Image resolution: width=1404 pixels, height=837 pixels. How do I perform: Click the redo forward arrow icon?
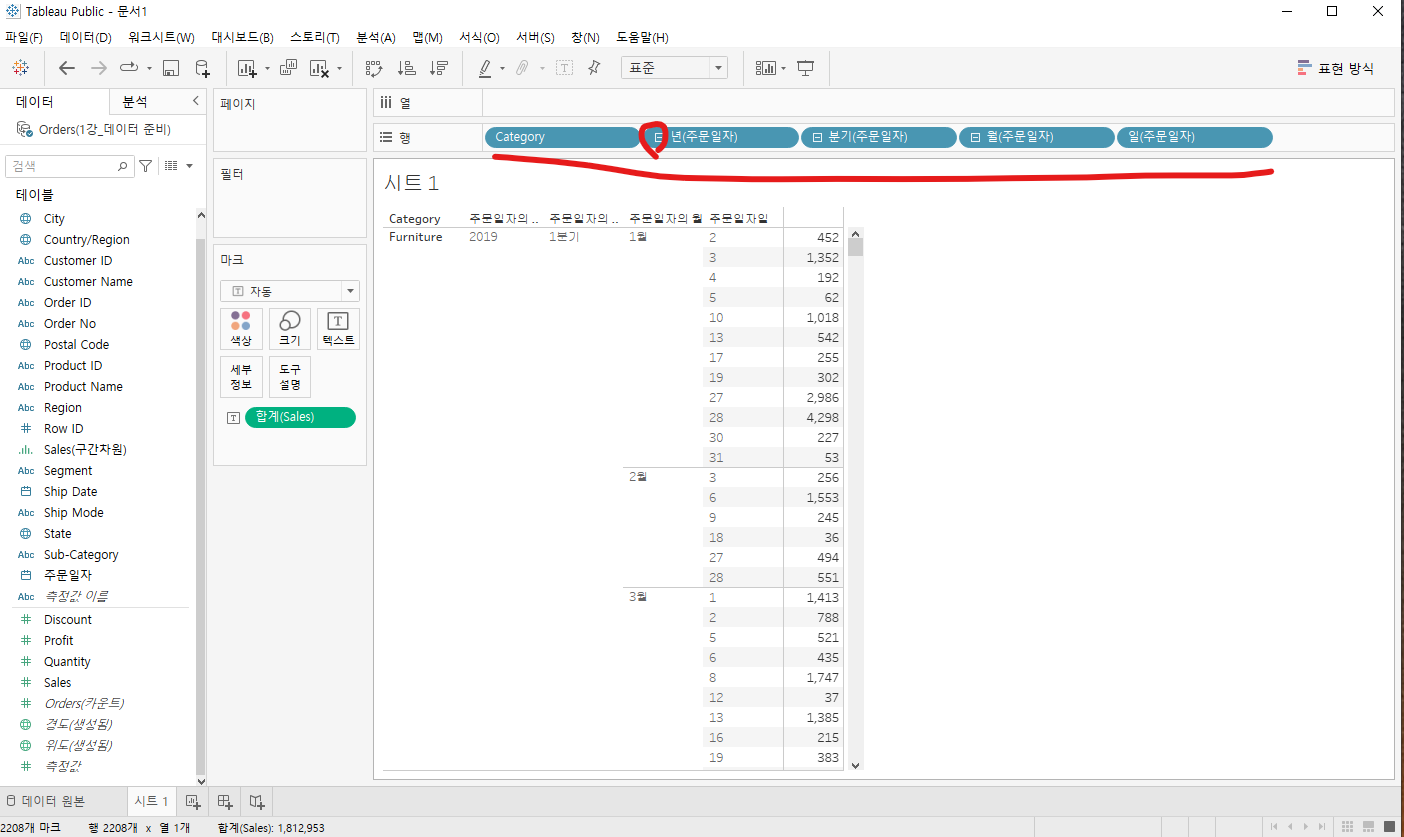point(98,68)
